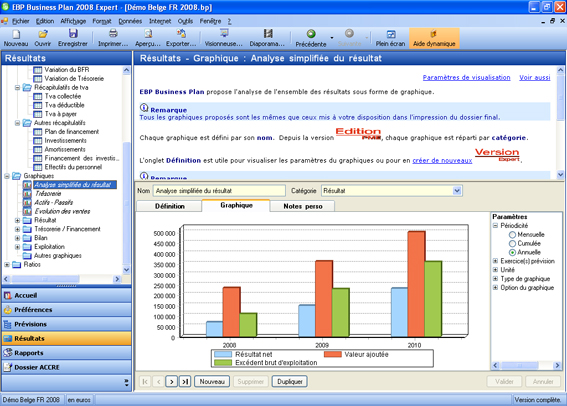This screenshot has height=406, width=567.
Task: Expand Type de graphique parameter
Action: pyautogui.click(x=495, y=279)
